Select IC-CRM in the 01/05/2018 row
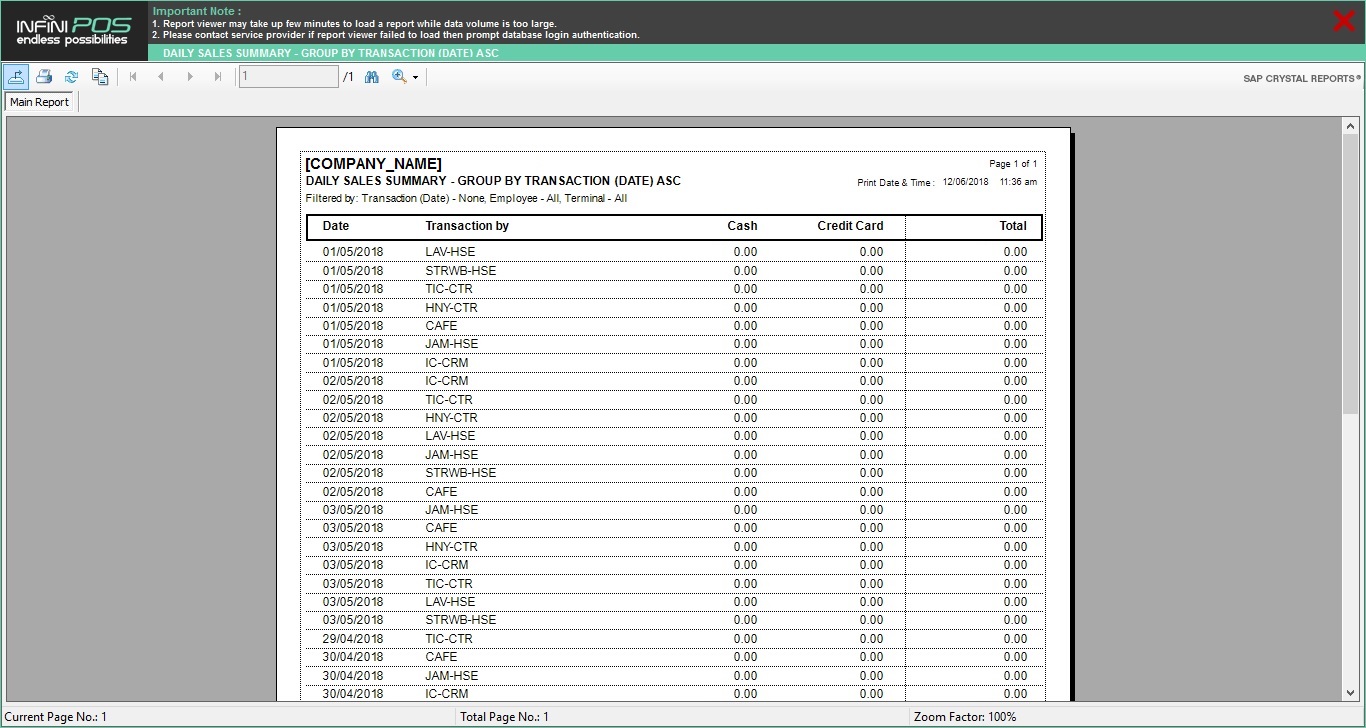 point(446,363)
